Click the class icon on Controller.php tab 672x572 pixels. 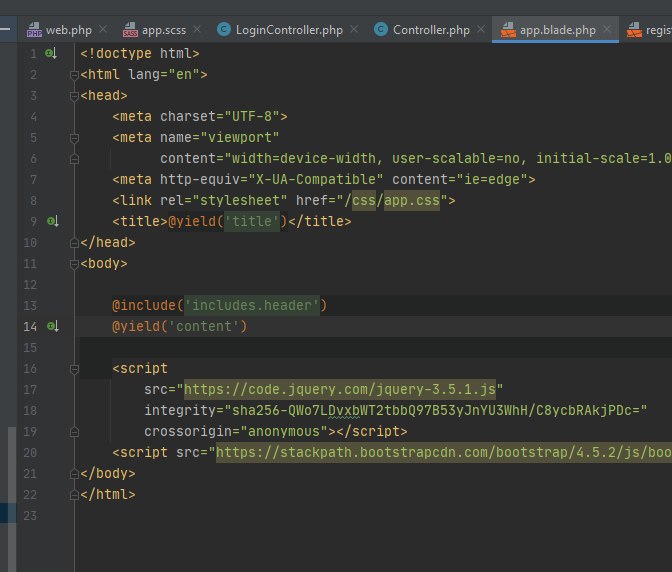click(x=381, y=29)
